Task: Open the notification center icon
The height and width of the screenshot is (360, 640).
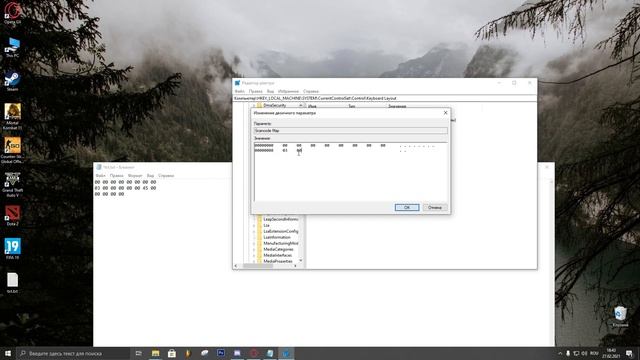Action: pyautogui.click(x=629, y=353)
